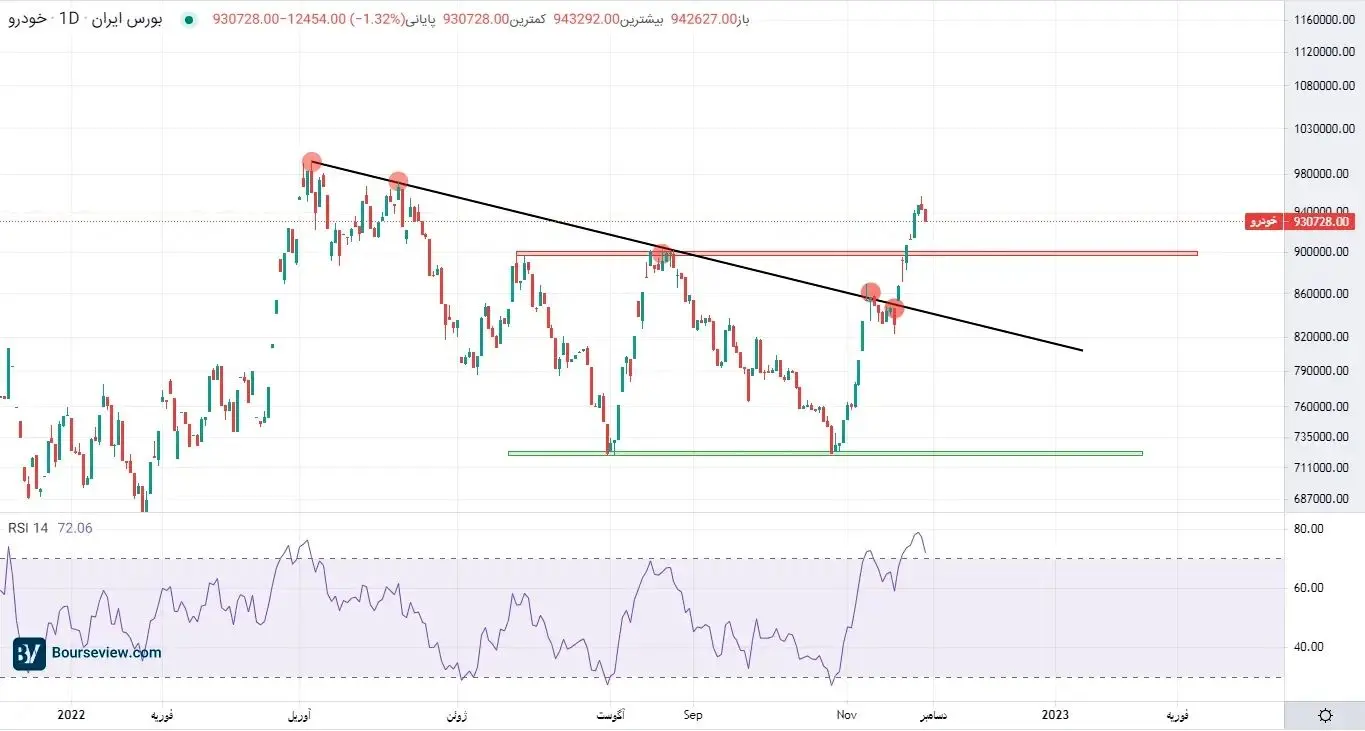
Task: Click the Sep date axis label
Action: [693, 715]
